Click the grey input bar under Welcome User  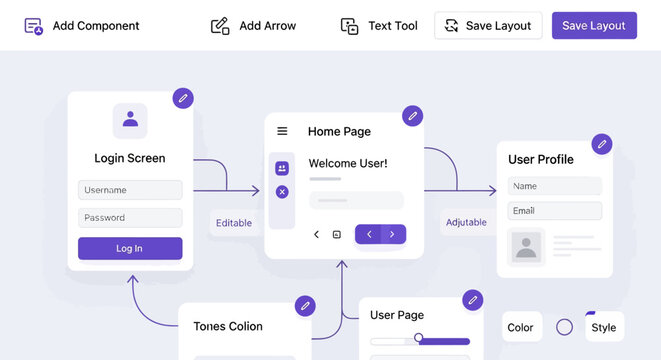pos(356,200)
